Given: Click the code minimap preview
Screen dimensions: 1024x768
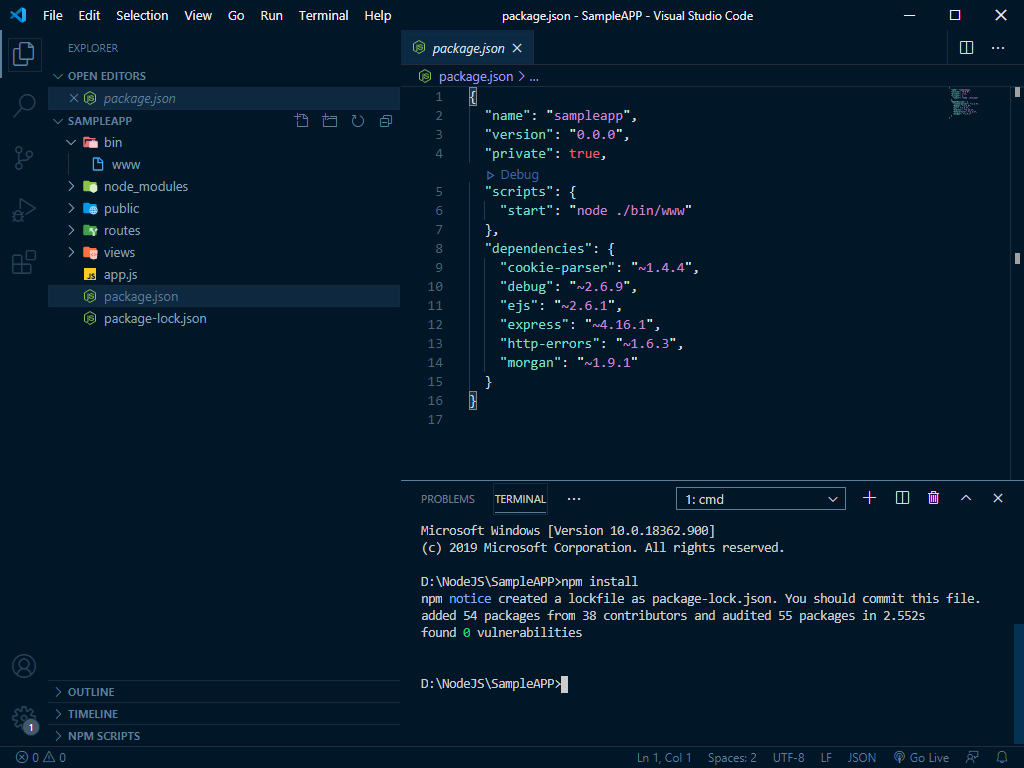Looking at the screenshot, I should [964, 103].
